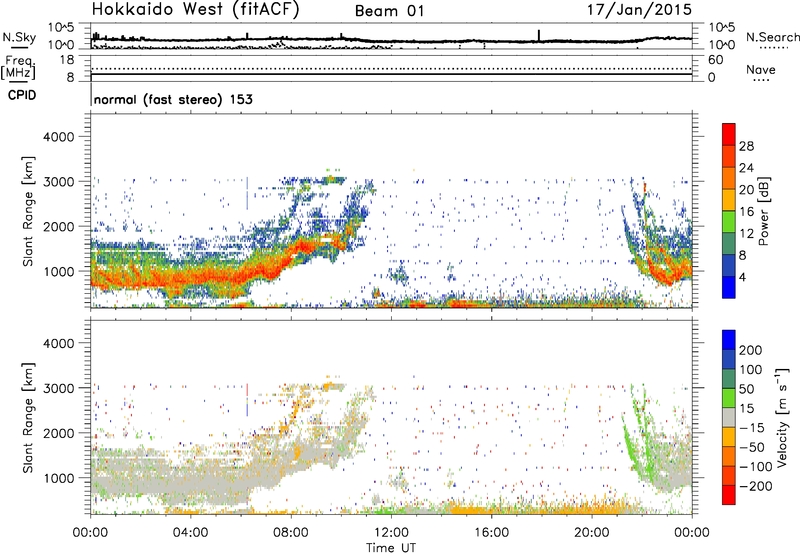Click the red bottom of the velocity colorbar
Screen dimensions: 800x554
click(729, 495)
